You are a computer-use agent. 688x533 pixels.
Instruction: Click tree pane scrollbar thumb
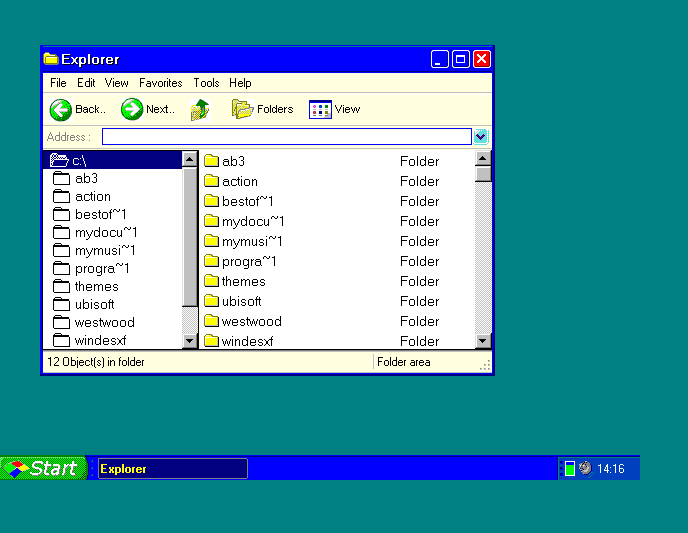[x=190, y=236]
